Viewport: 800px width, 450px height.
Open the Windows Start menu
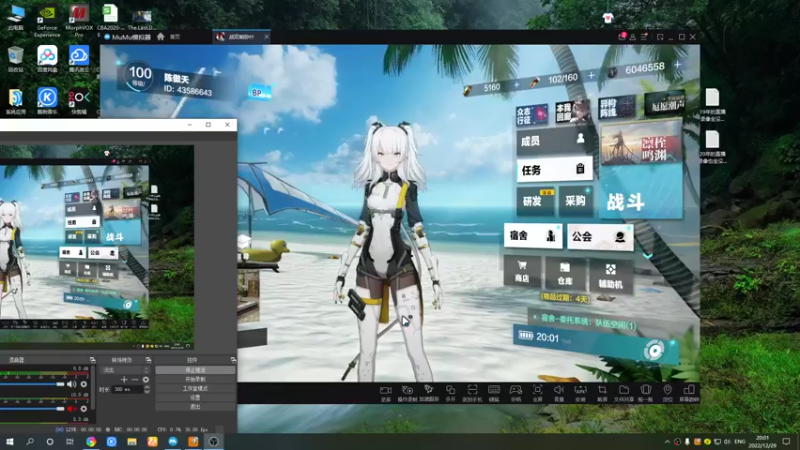(x=10, y=442)
